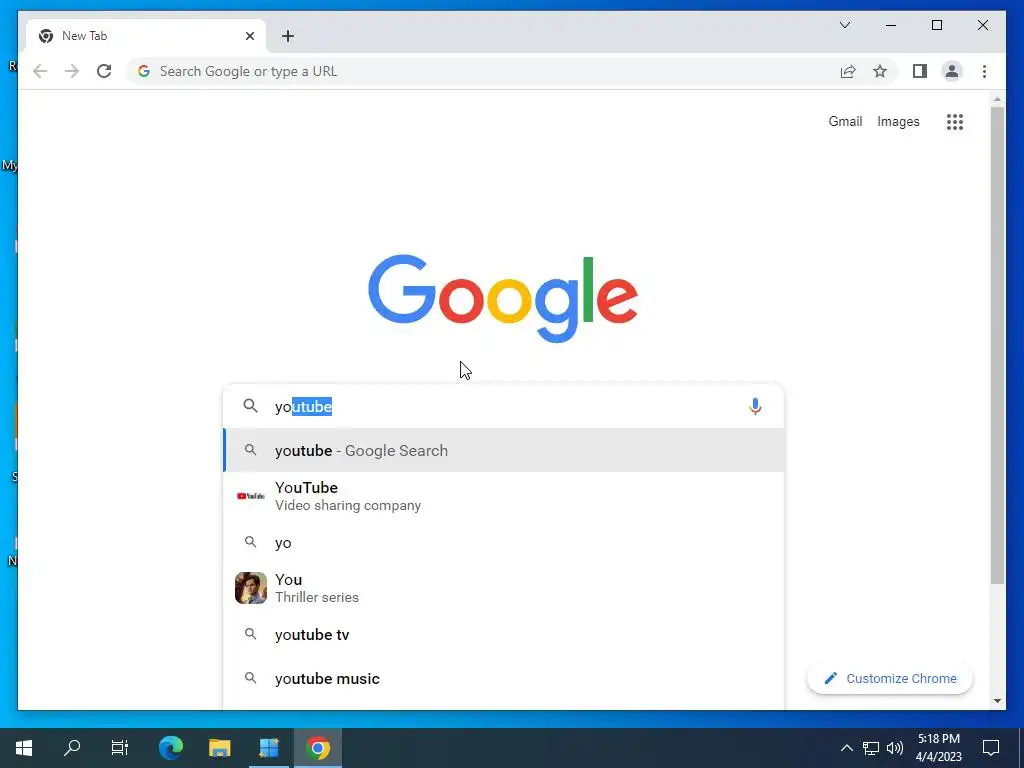
Task: Open the Images link
Action: (x=898, y=121)
